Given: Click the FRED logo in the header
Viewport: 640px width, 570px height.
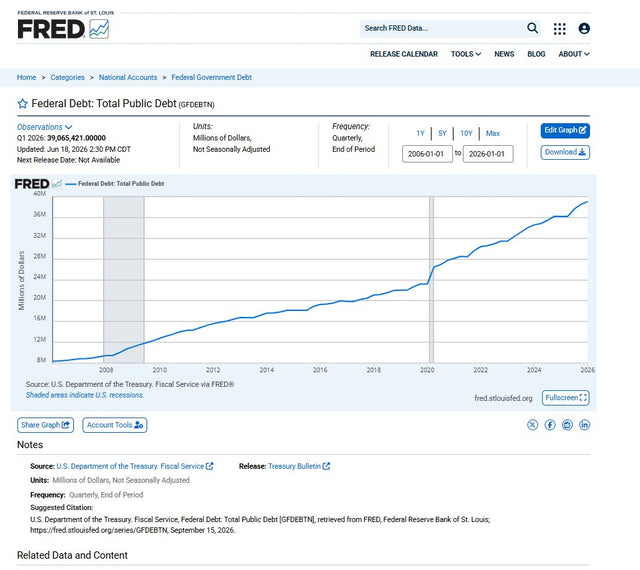Looking at the screenshot, I should [x=63, y=29].
